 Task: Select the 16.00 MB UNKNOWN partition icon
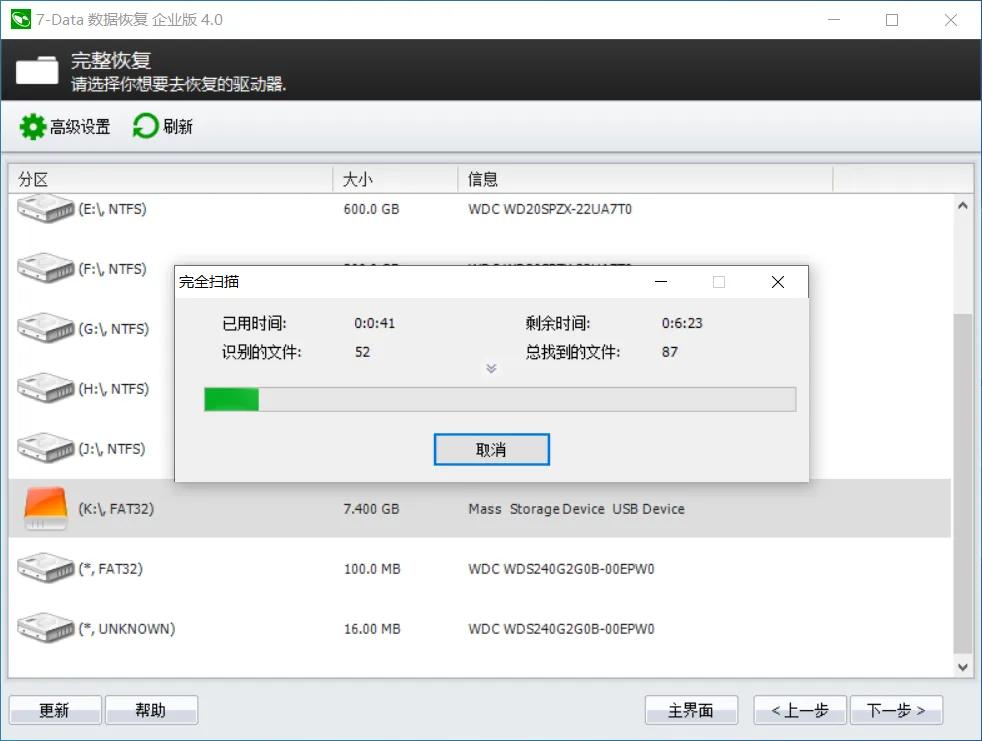tap(46, 629)
